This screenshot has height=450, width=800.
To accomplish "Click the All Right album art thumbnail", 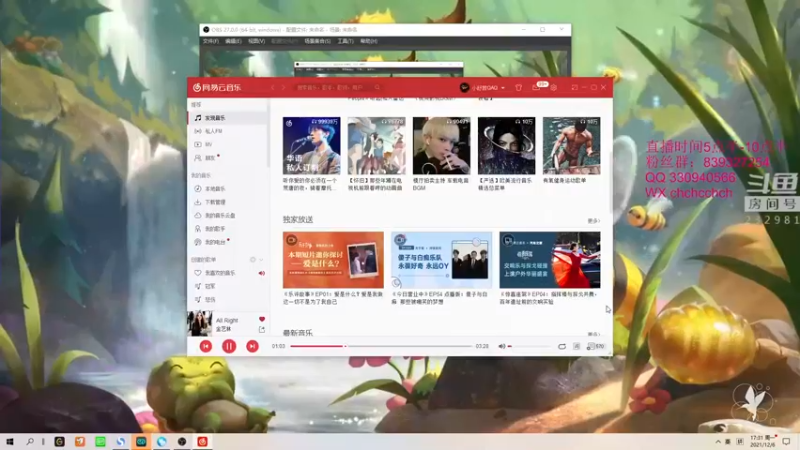I will [199, 323].
